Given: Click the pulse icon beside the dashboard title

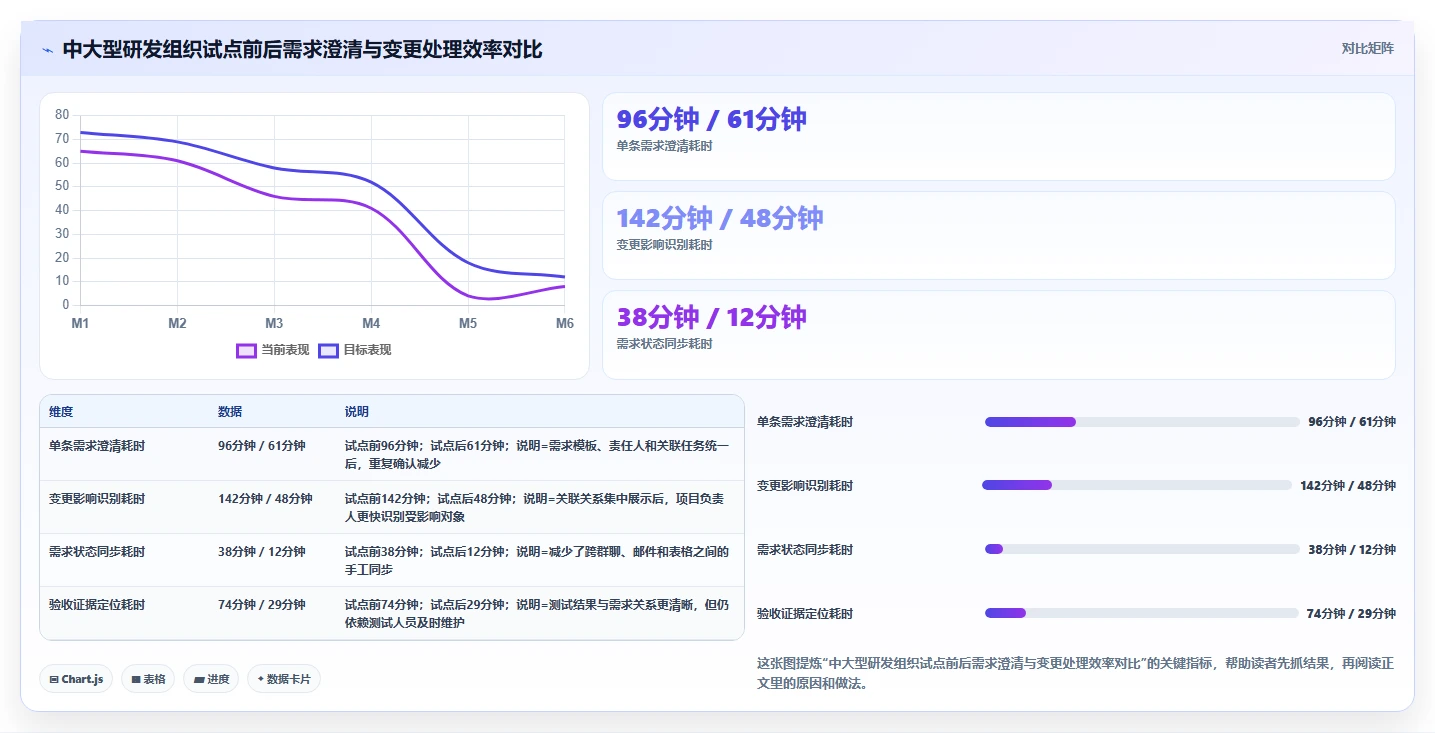Looking at the screenshot, I should [48, 50].
